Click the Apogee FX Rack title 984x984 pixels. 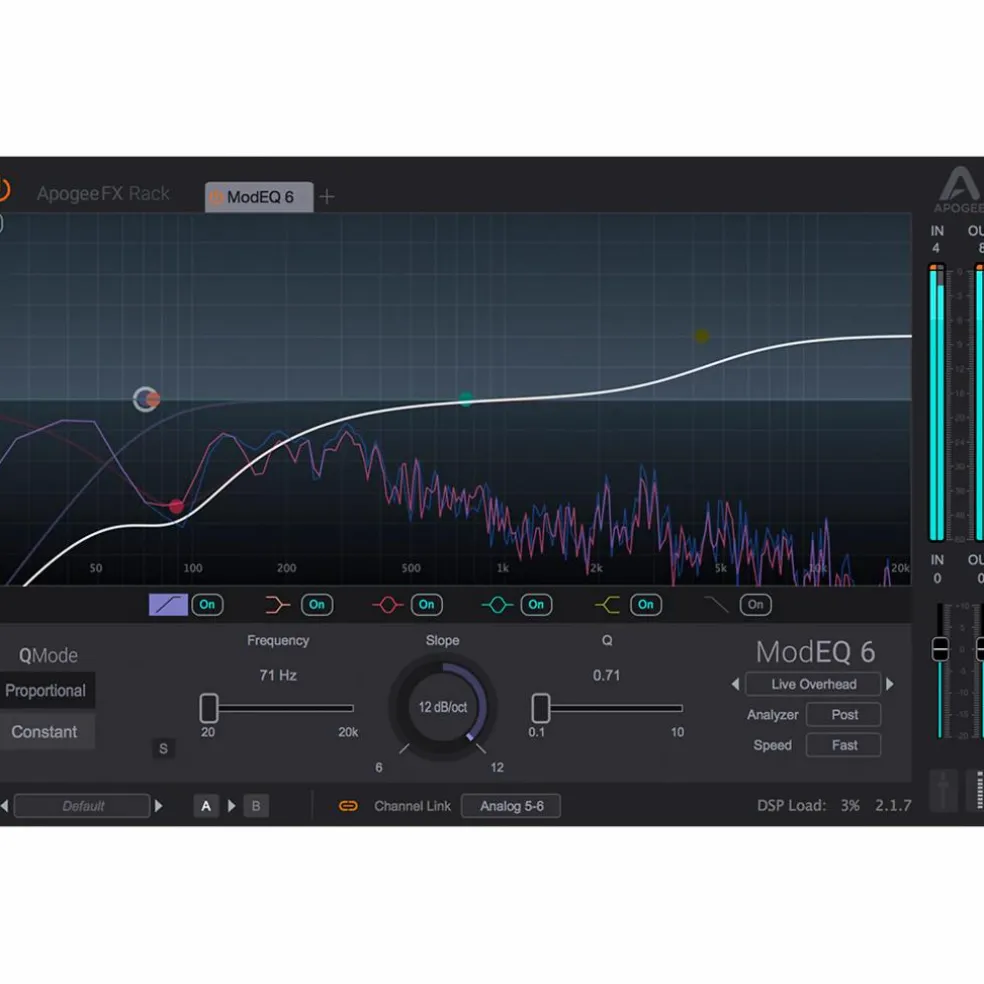[103, 193]
